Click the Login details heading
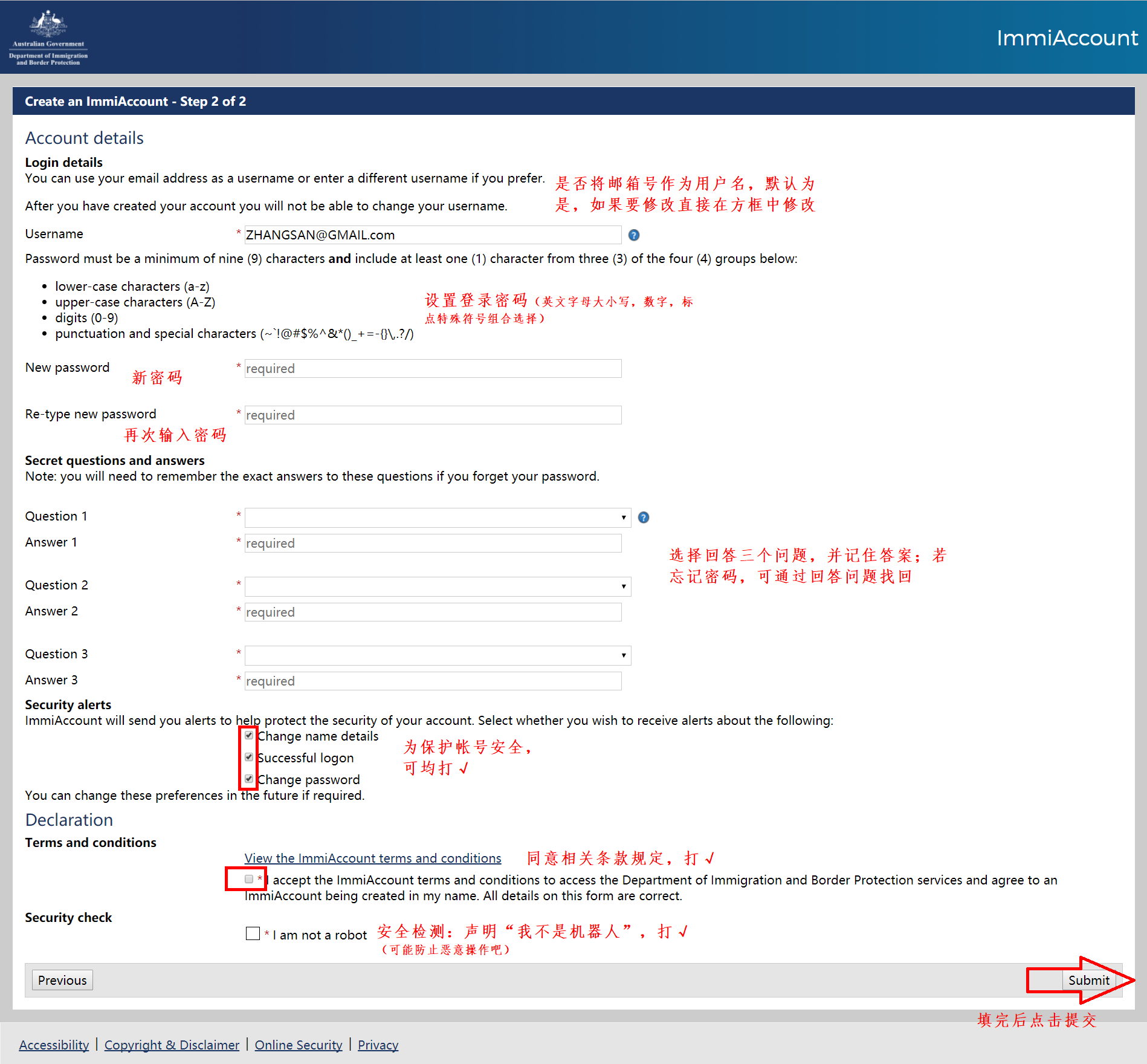The image size is (1147, 1064). pos(63,163)
